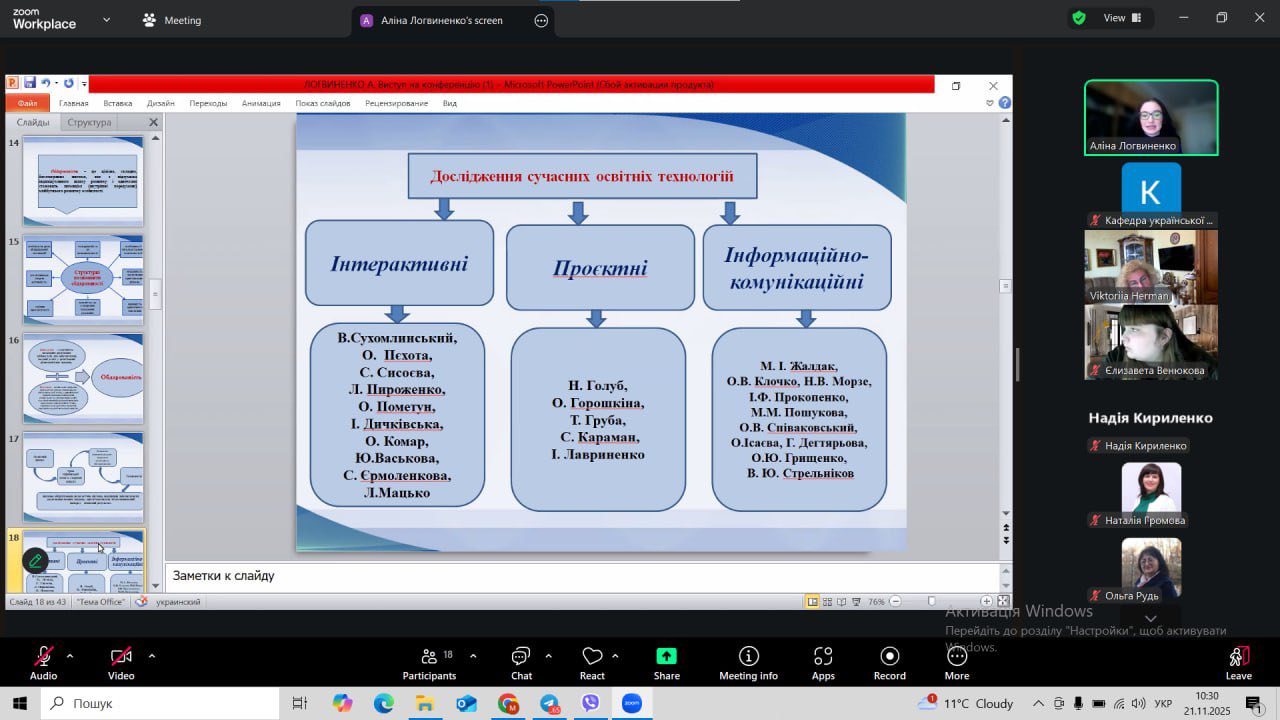Open the Chat panel
Viewport: 1280px width, 720px height.
tap(521, 662)
